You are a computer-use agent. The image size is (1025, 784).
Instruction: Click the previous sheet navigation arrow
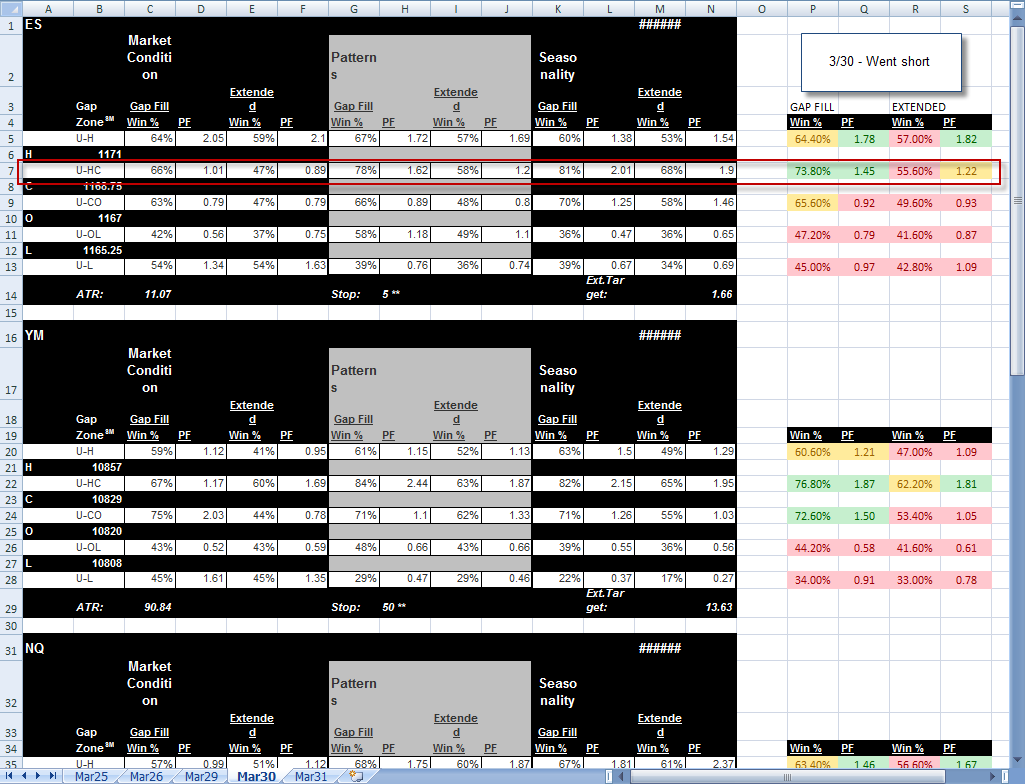pyautogui.click(x=24, y=775)
